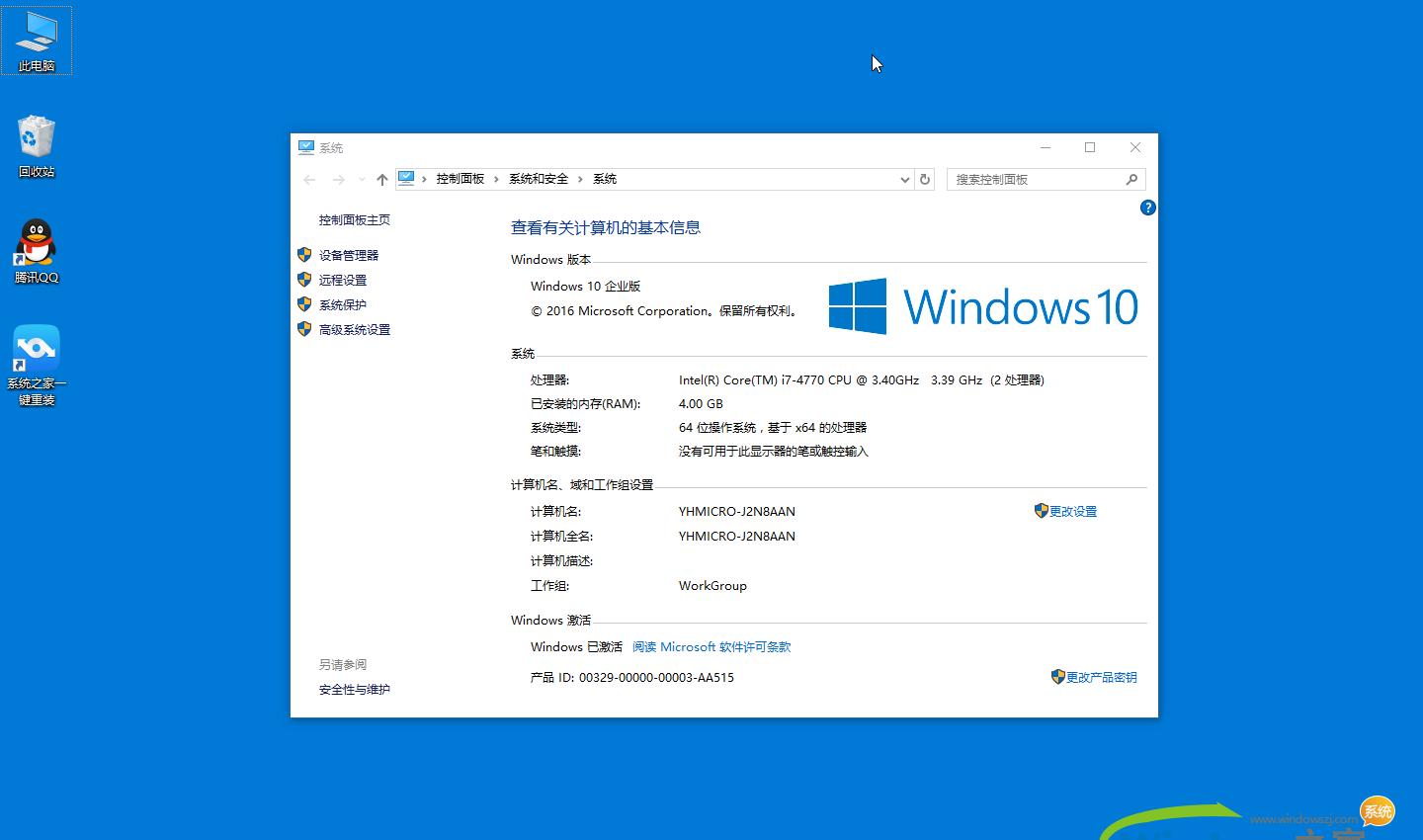Open 高级系统设置
The image size is (1423, 840).
[x=355, y=329]
